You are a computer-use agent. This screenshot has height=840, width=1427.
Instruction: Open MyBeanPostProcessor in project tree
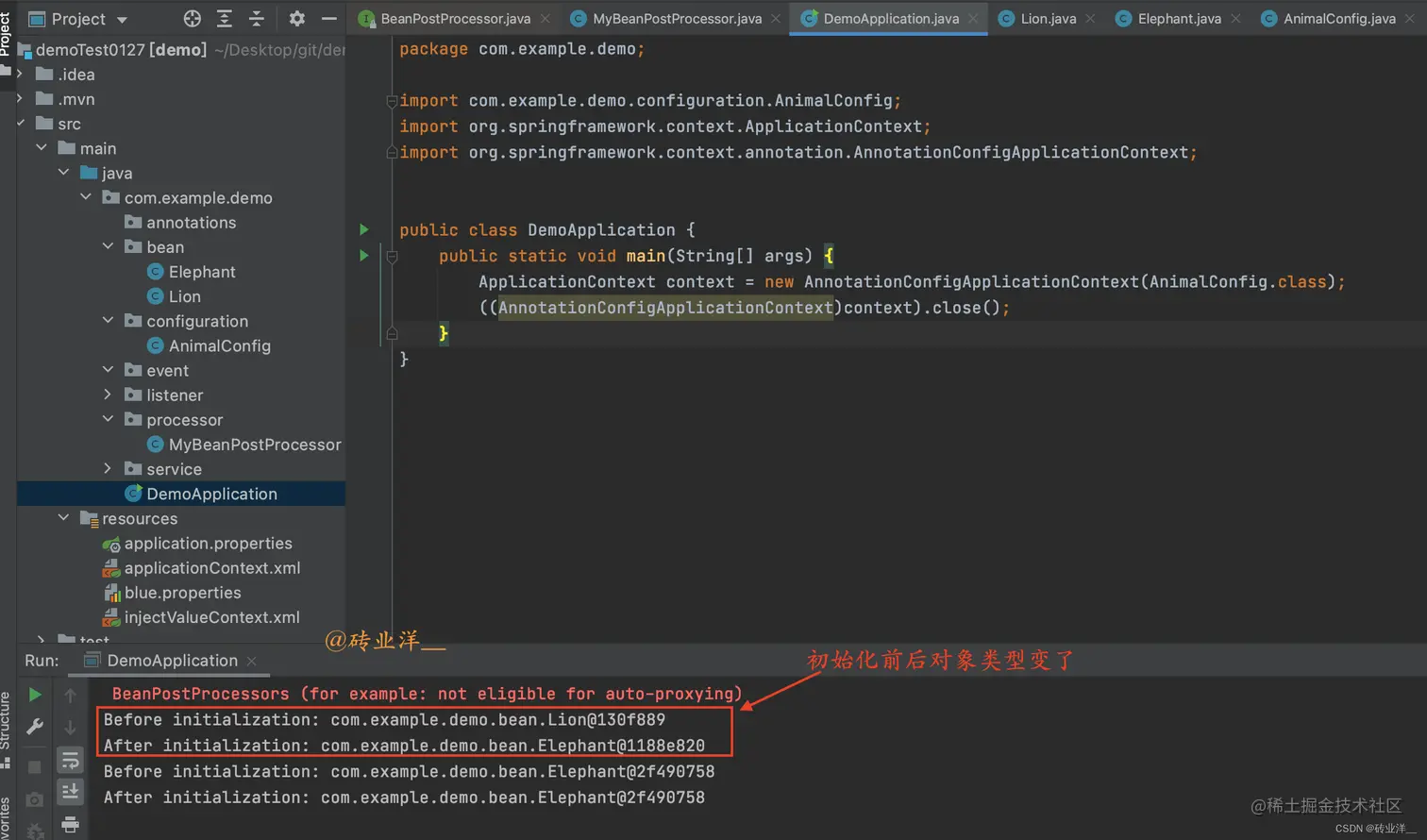point(244,445)
